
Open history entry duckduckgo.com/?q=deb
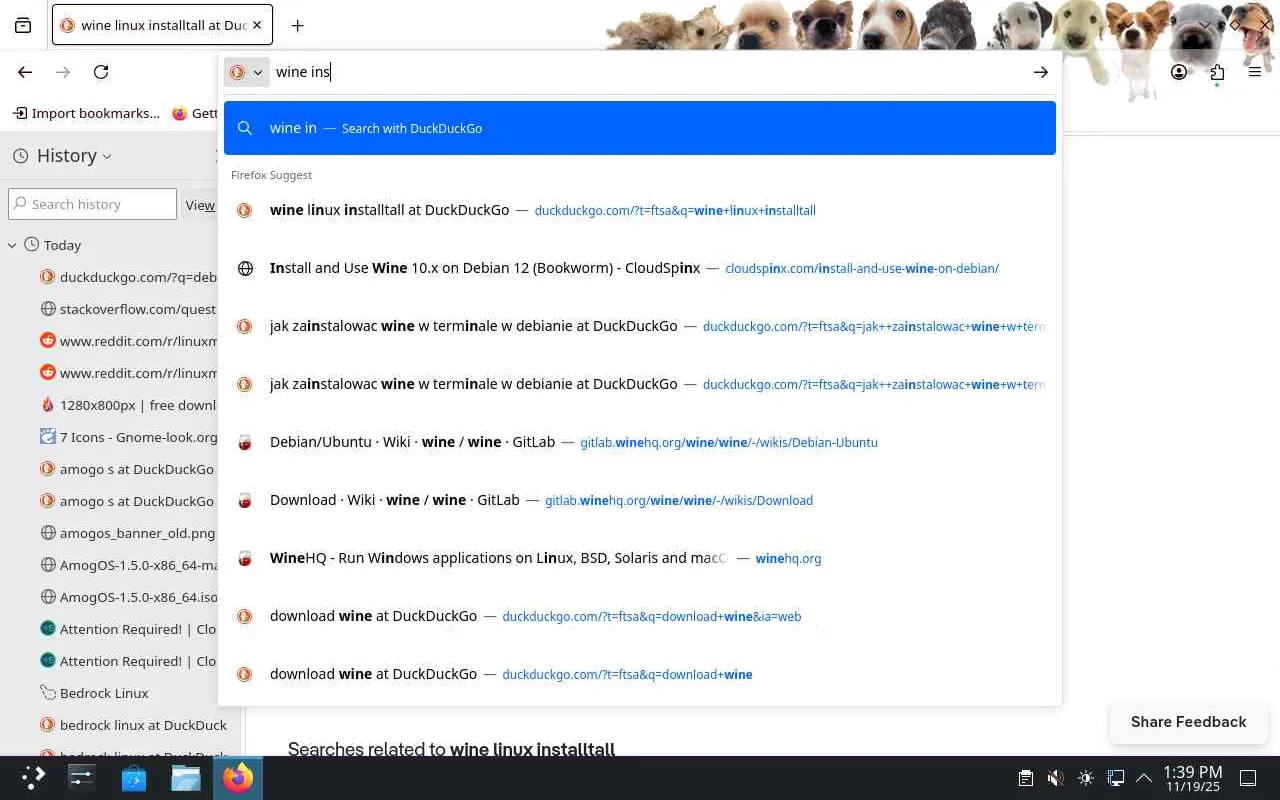tap(128, 277)
